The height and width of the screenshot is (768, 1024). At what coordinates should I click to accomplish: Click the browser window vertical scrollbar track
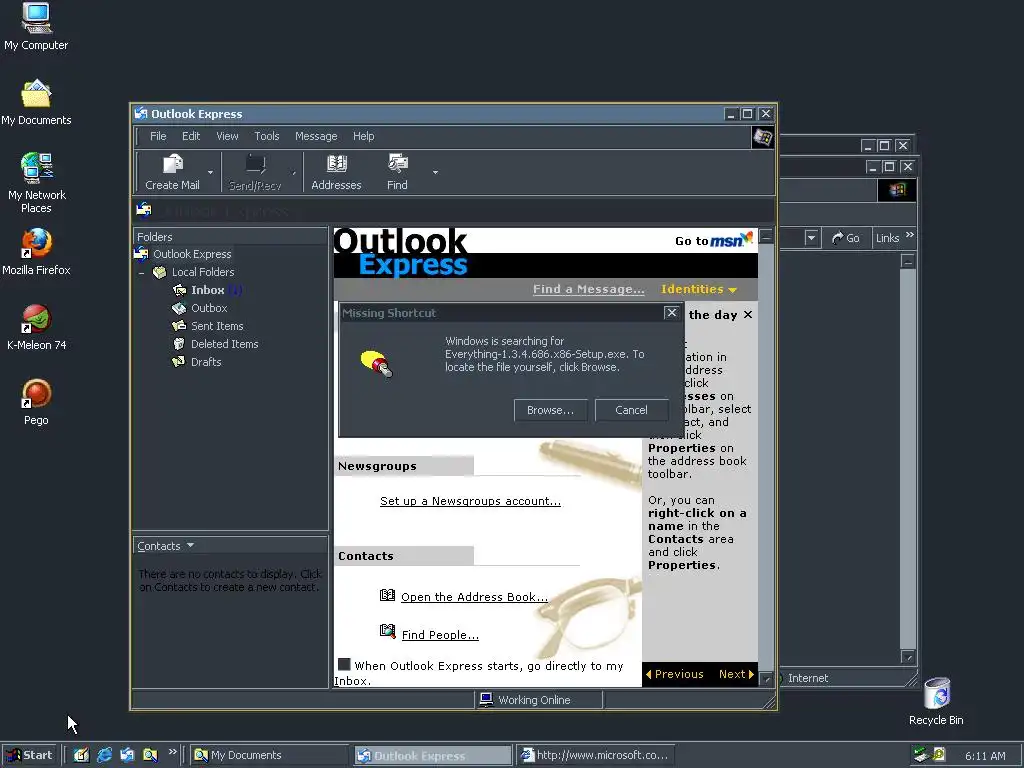click(908, 457)
